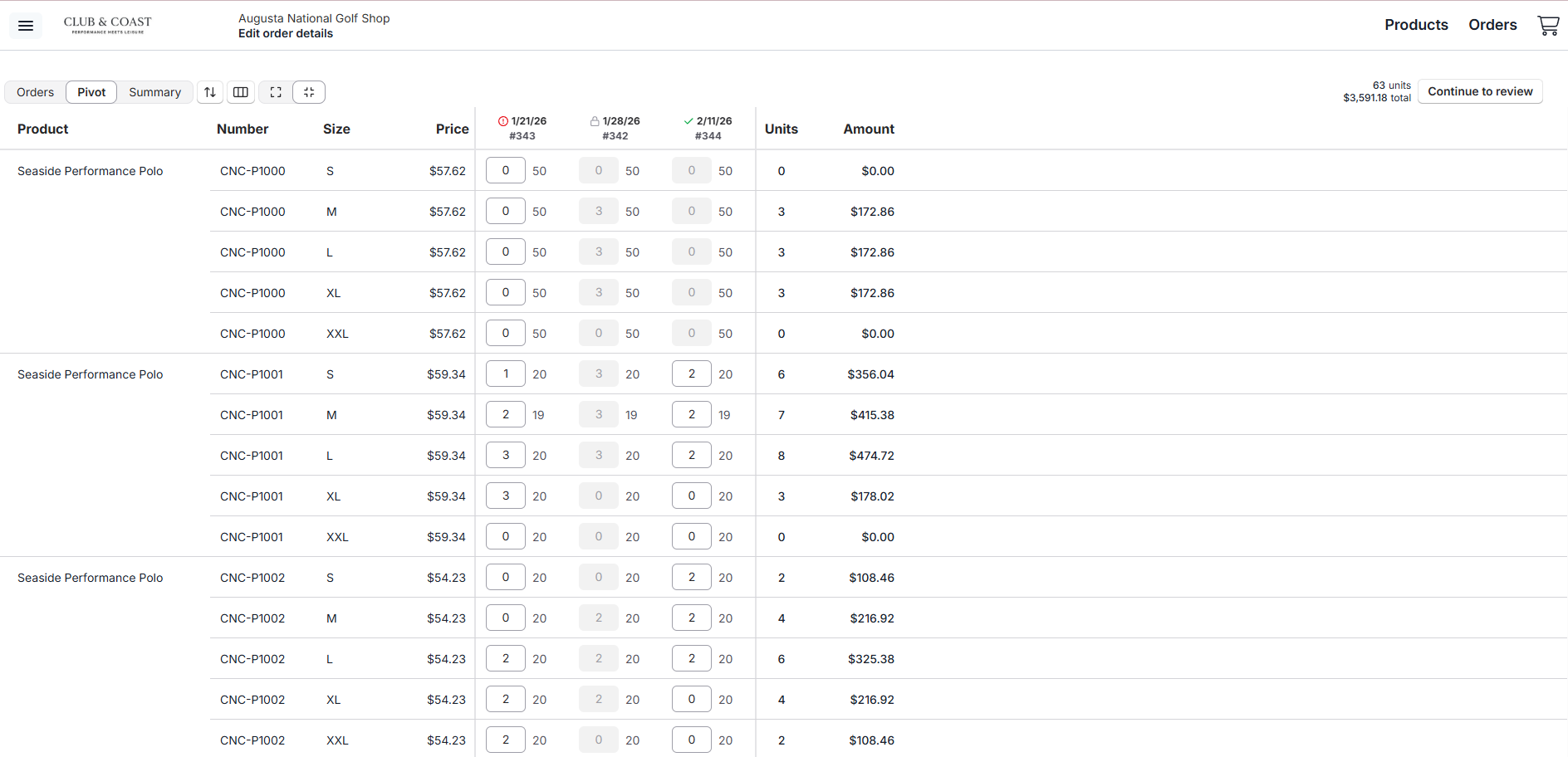
Task: Click the green checkmark on order #344
Action: pos(688,121)
